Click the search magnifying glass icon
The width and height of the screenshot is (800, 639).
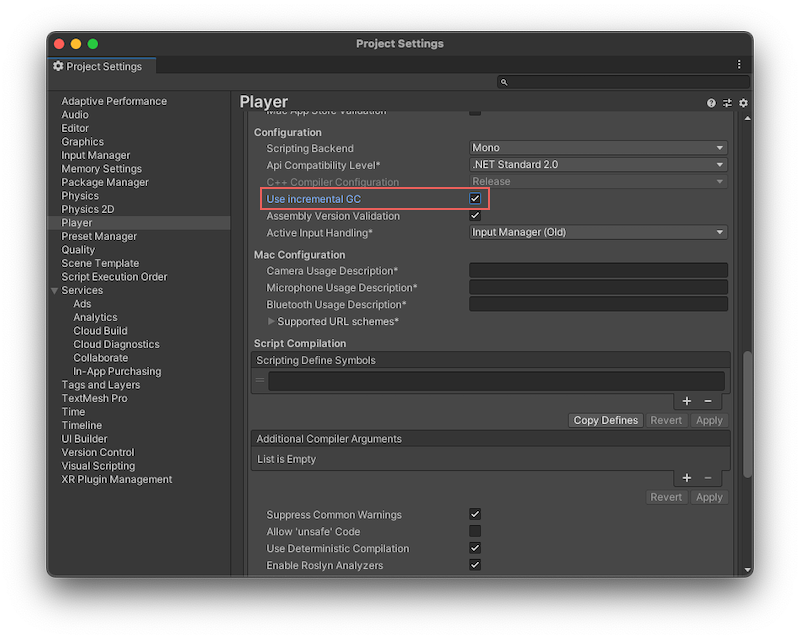pyautogui.click(x=505, y=81)
